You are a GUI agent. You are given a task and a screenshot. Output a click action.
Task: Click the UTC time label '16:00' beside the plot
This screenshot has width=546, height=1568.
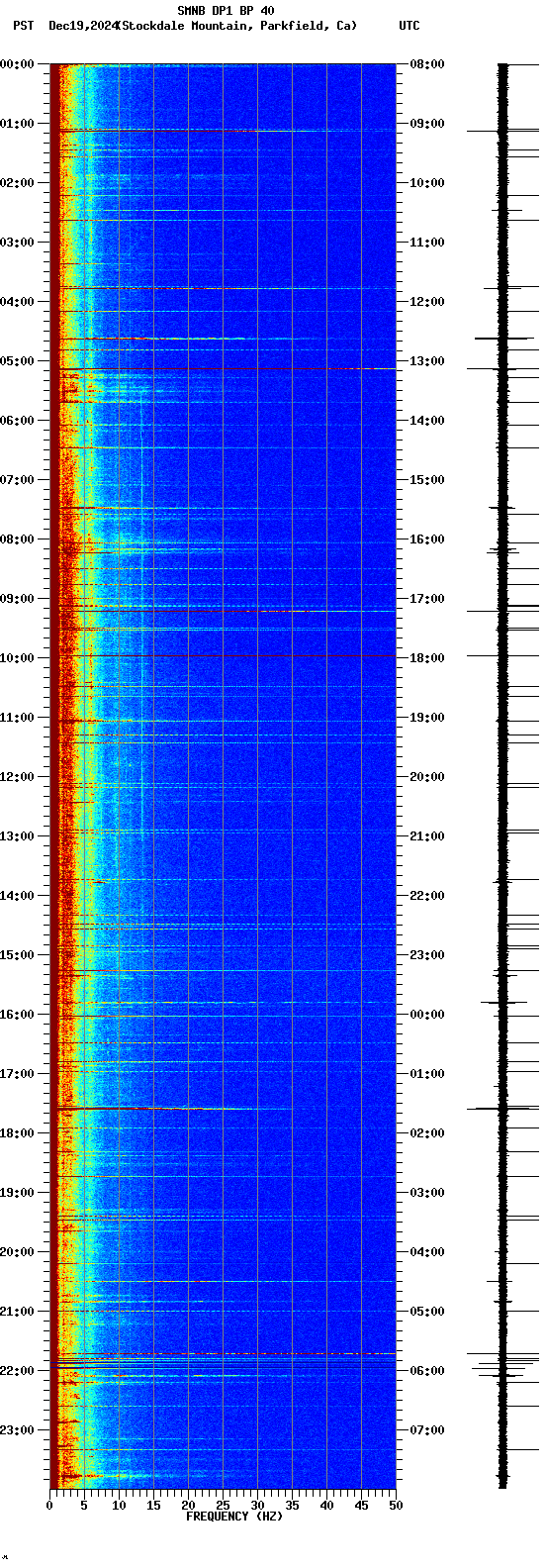point(427,539)
